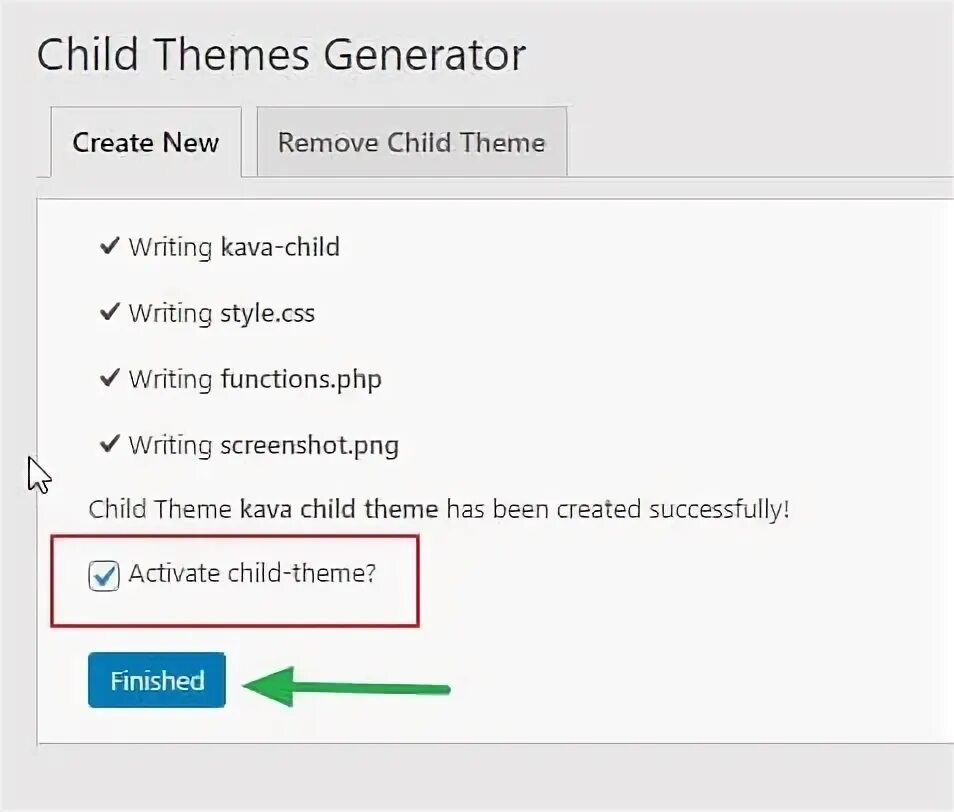Switch to the Remove Child Theme tab
Viewport: 954px width, 812px height.
point(411,142)
